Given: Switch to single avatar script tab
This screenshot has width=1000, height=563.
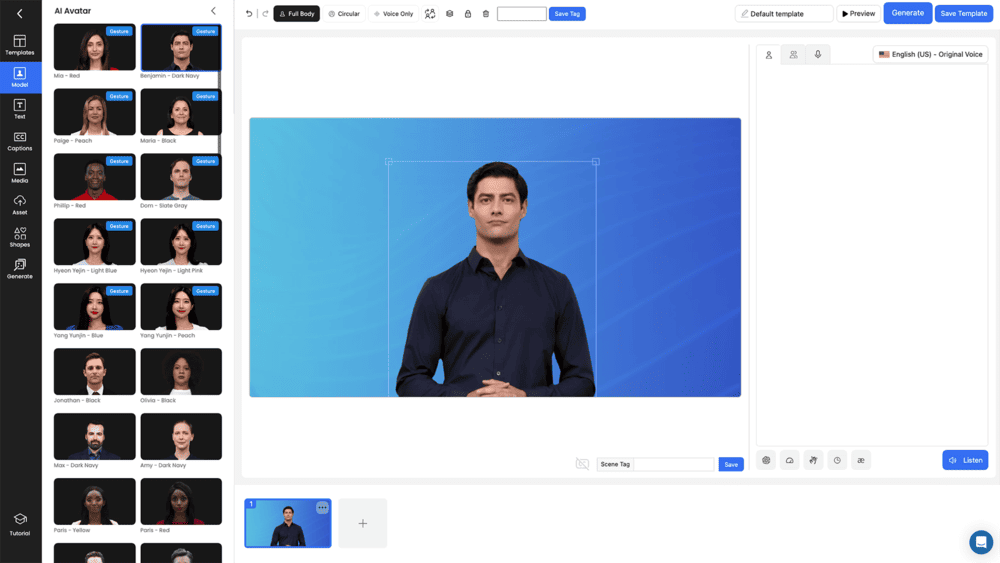Looking at the screenshot, I should 768,55.
